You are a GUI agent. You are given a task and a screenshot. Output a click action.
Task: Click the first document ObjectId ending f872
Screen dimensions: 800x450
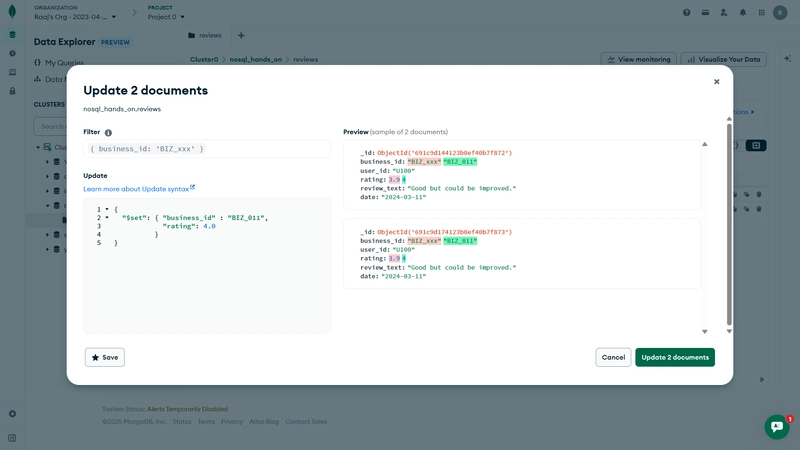[444, 153]
